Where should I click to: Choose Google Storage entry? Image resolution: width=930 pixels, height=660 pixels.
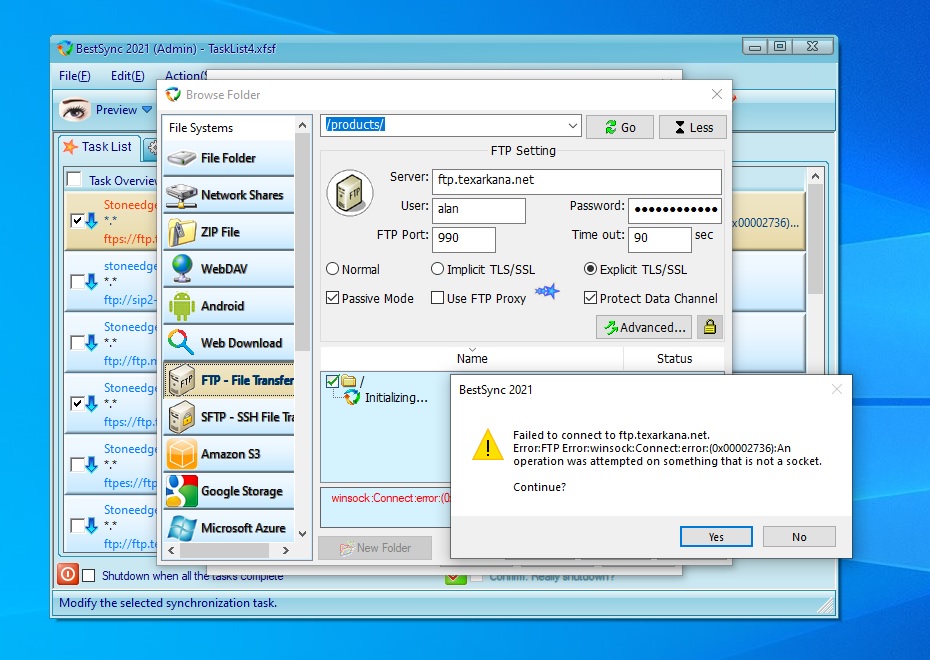point(229,491)
